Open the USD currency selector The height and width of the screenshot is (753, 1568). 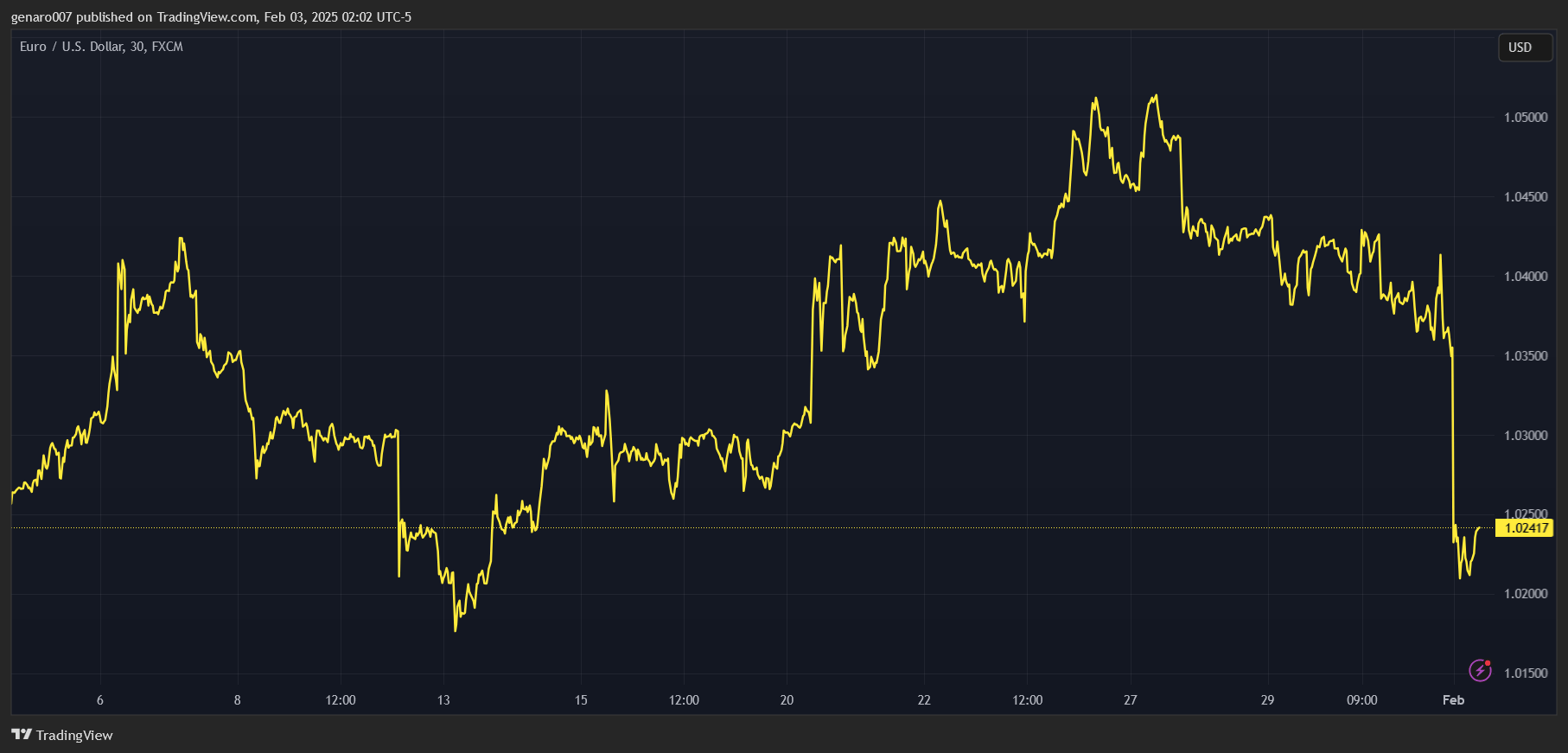(1525, 48)
